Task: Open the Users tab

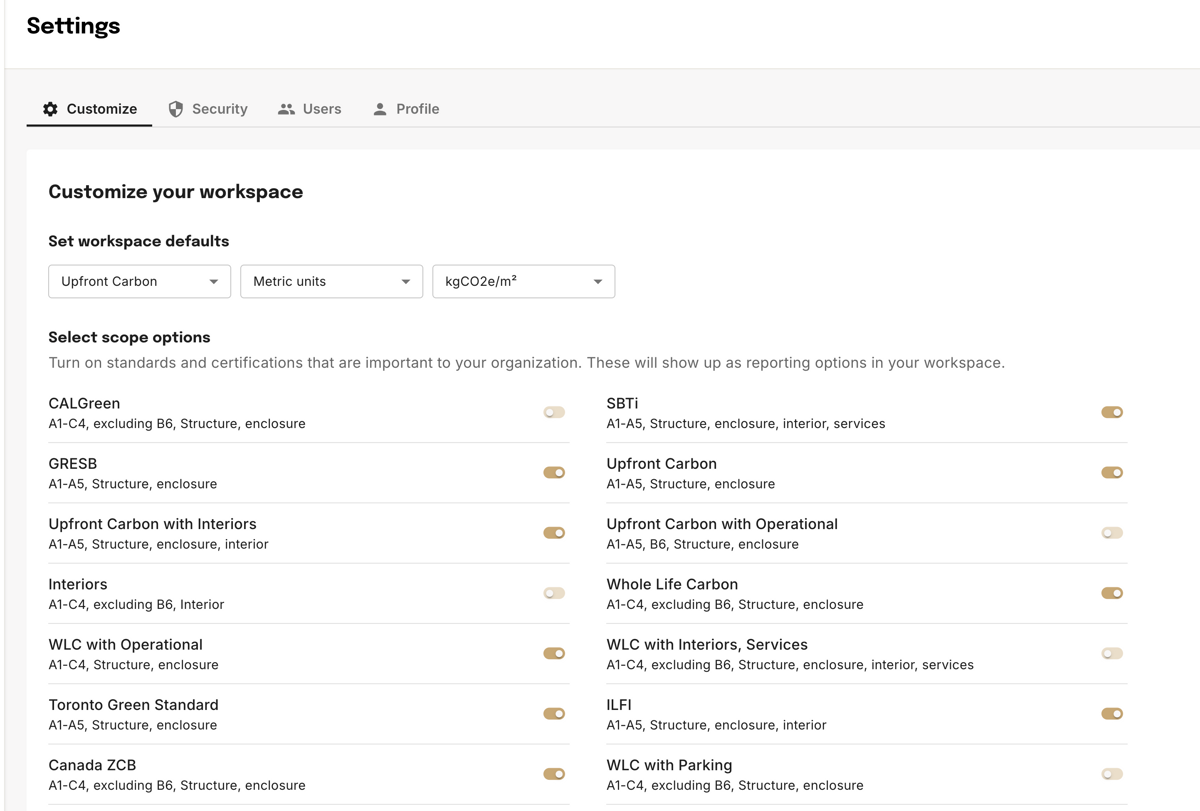Action: [310, 109]
